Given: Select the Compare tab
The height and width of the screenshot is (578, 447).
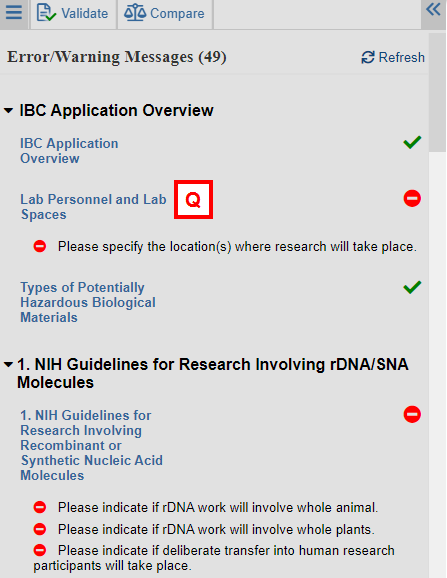Looking at the screenshot, I should 165,14.
